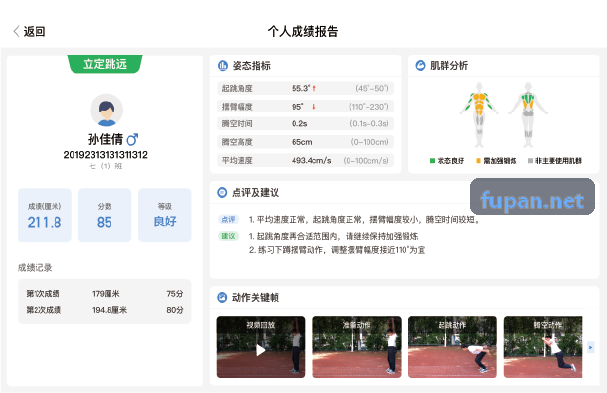607x393 pixels.
Task: Open the 起跳动作 keyframe thumbnail
Action: [x=452, y=347]
